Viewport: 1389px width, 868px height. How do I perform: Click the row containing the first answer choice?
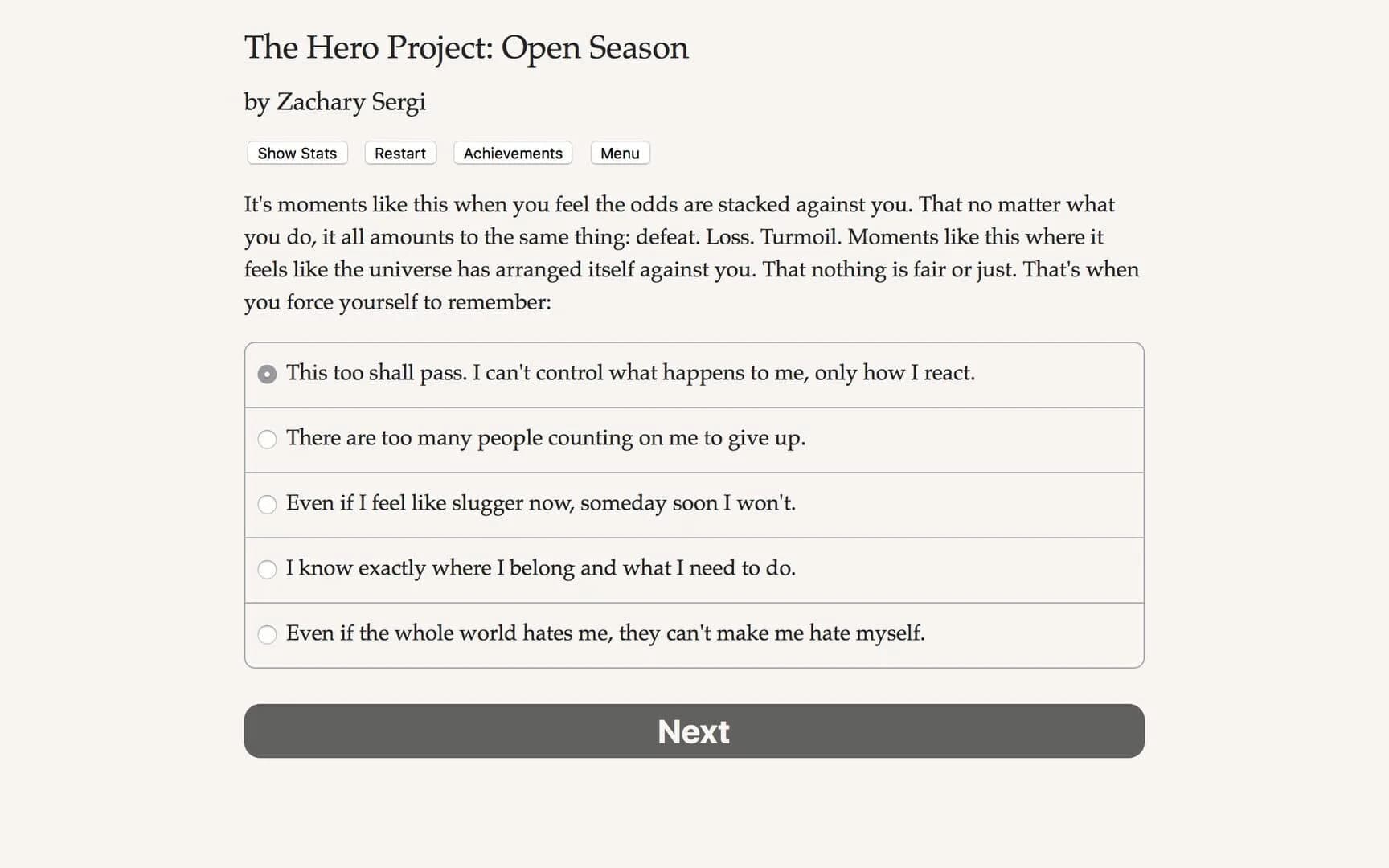693,374
